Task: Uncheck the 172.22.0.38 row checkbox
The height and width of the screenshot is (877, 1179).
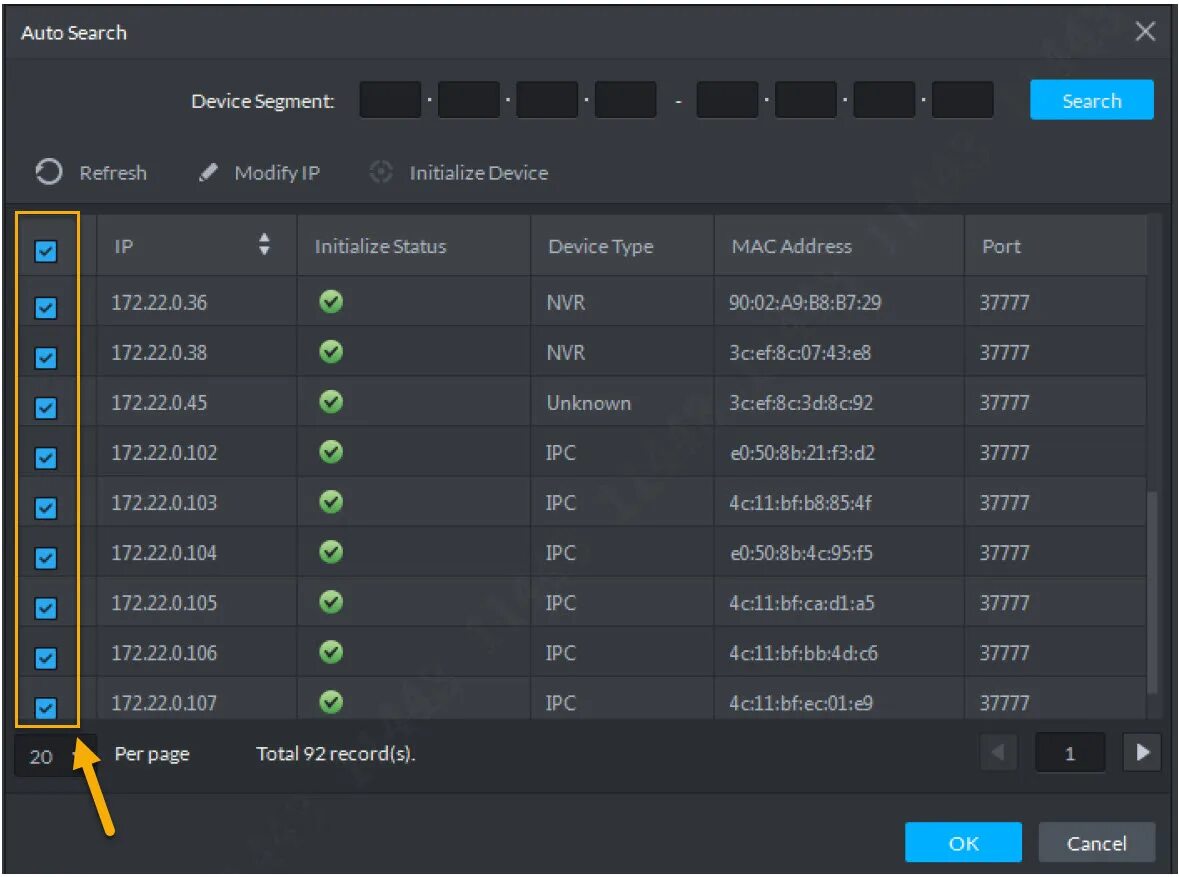Action: coord(46,358)
